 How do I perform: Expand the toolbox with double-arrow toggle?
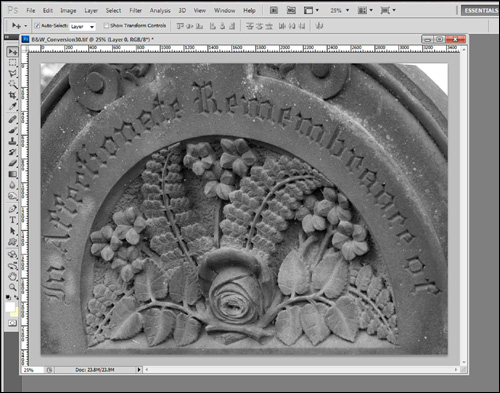(x=7, y=37)
